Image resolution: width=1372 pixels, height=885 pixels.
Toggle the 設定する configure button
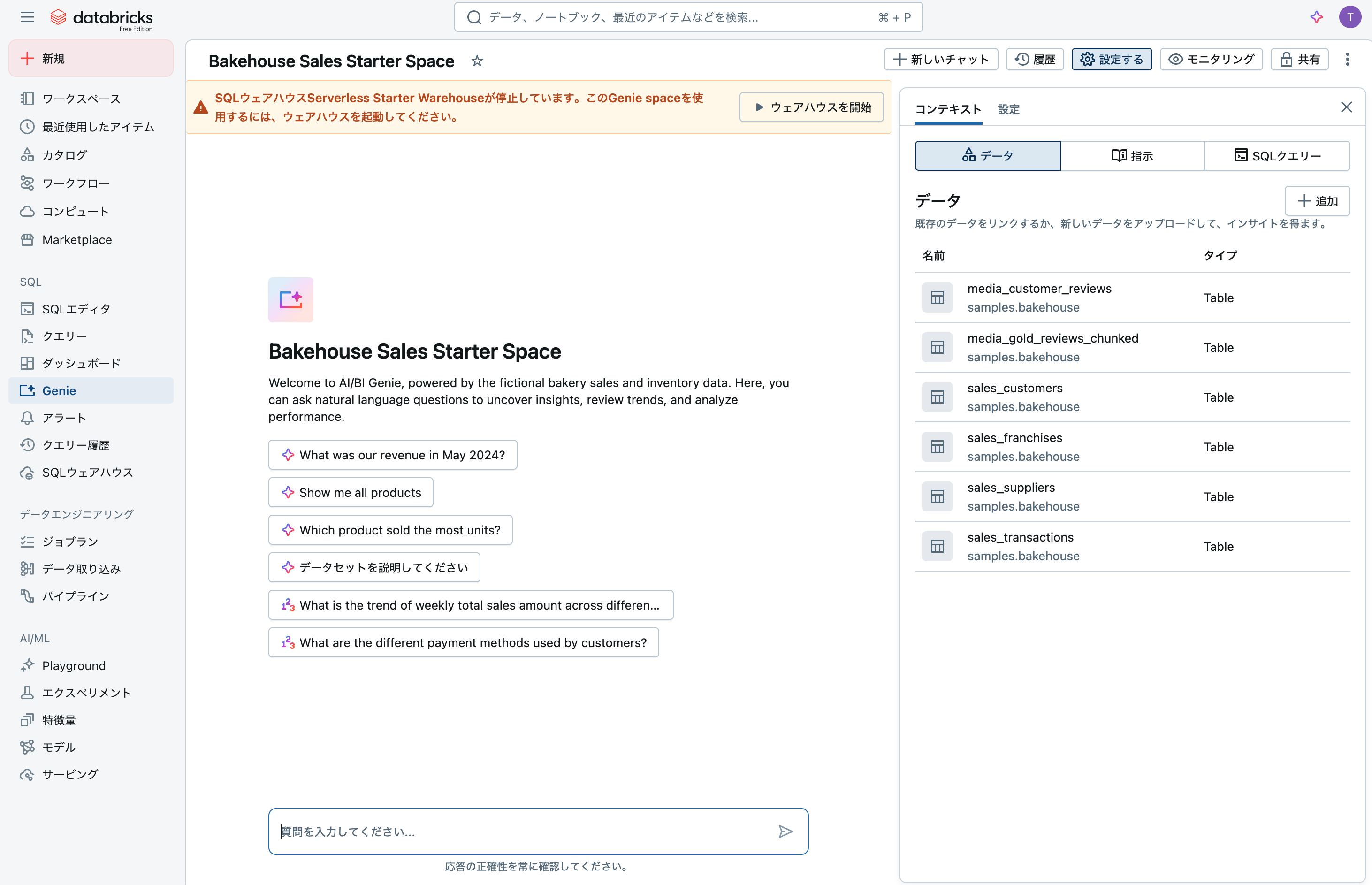(1111, 59)
